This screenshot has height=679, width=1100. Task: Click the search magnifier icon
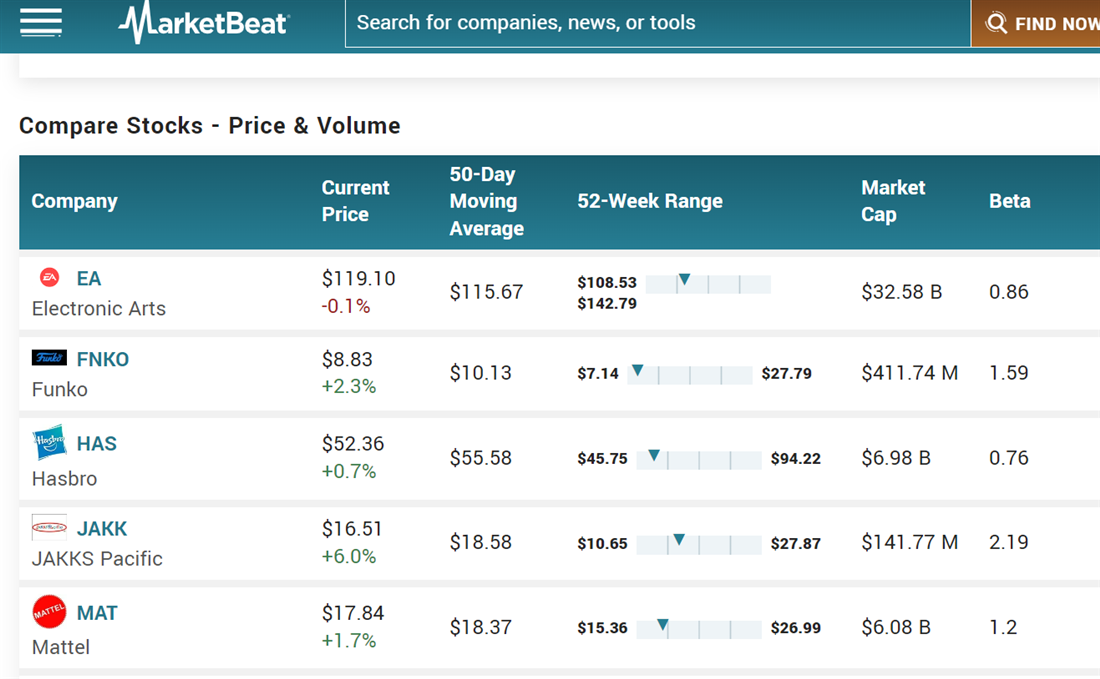(x=996, y=23)
